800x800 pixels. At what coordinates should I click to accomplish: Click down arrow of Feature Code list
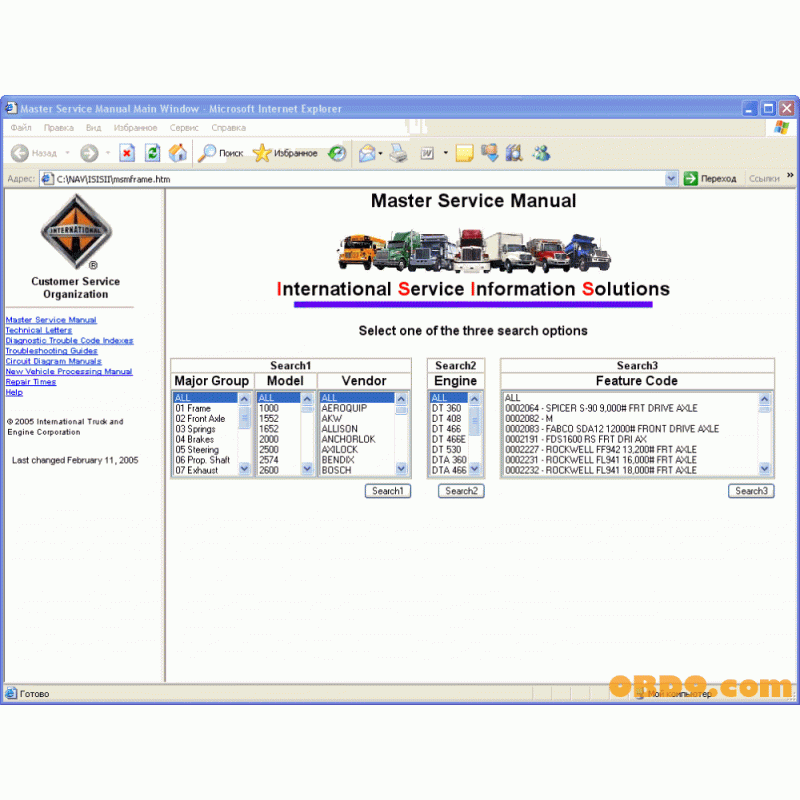(x=764, y=468)
